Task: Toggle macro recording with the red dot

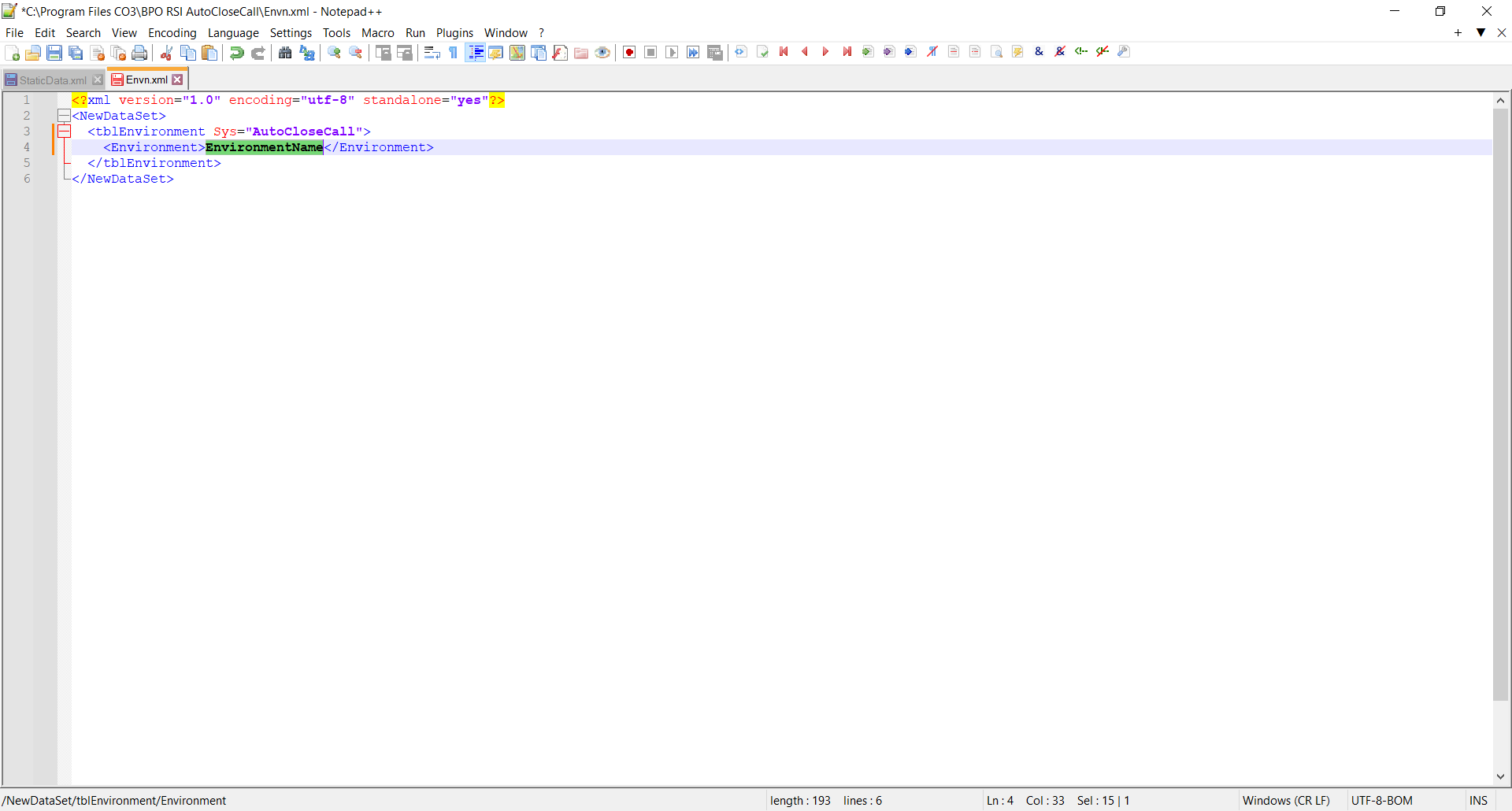Action: coord(629,53)
